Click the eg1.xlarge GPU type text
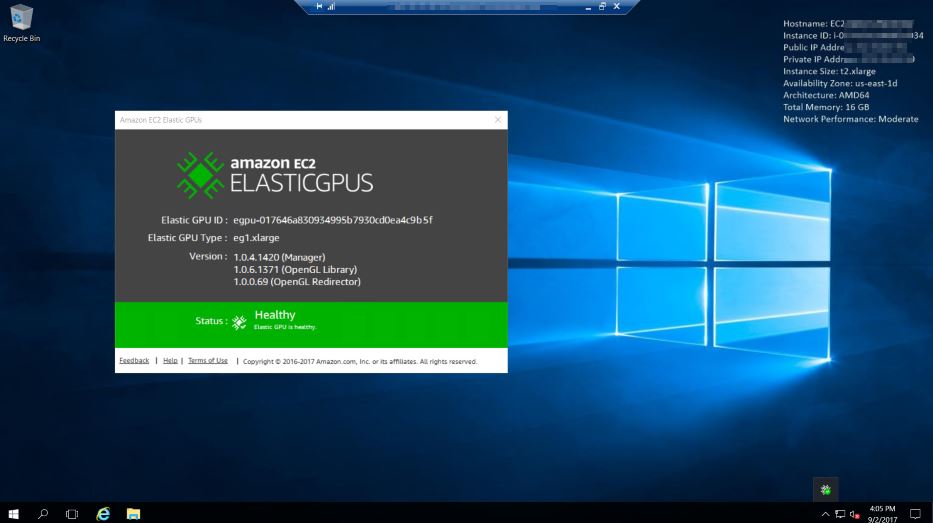 point(256,237)
